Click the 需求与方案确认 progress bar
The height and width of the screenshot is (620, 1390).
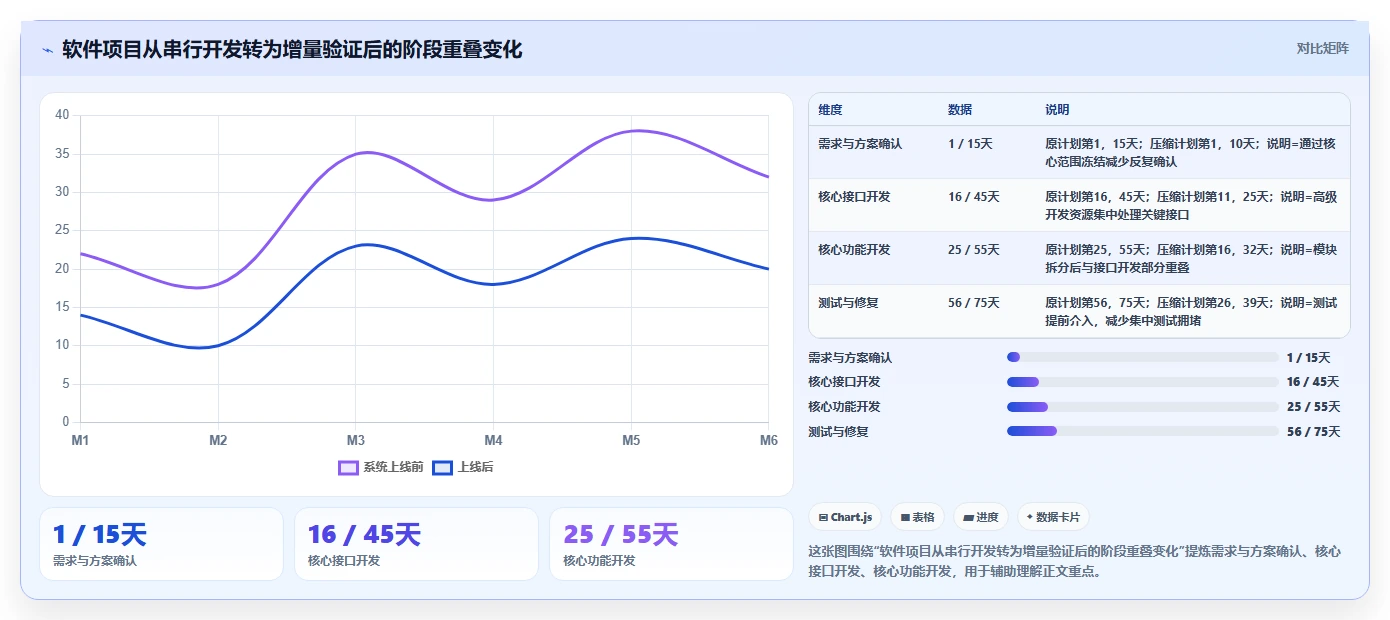point(1143,357)
